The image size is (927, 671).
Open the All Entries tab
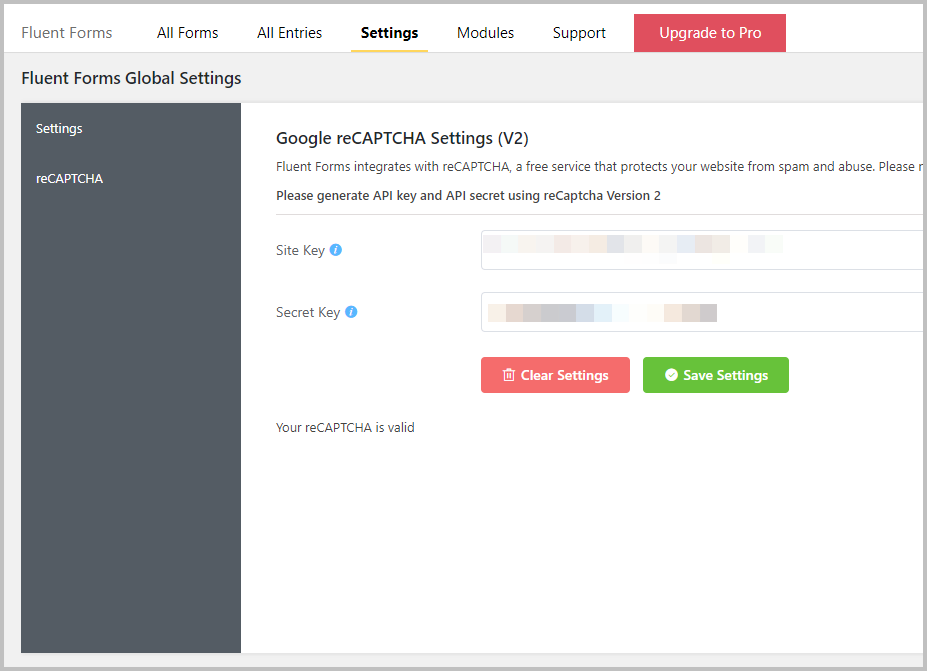[290, 33]
